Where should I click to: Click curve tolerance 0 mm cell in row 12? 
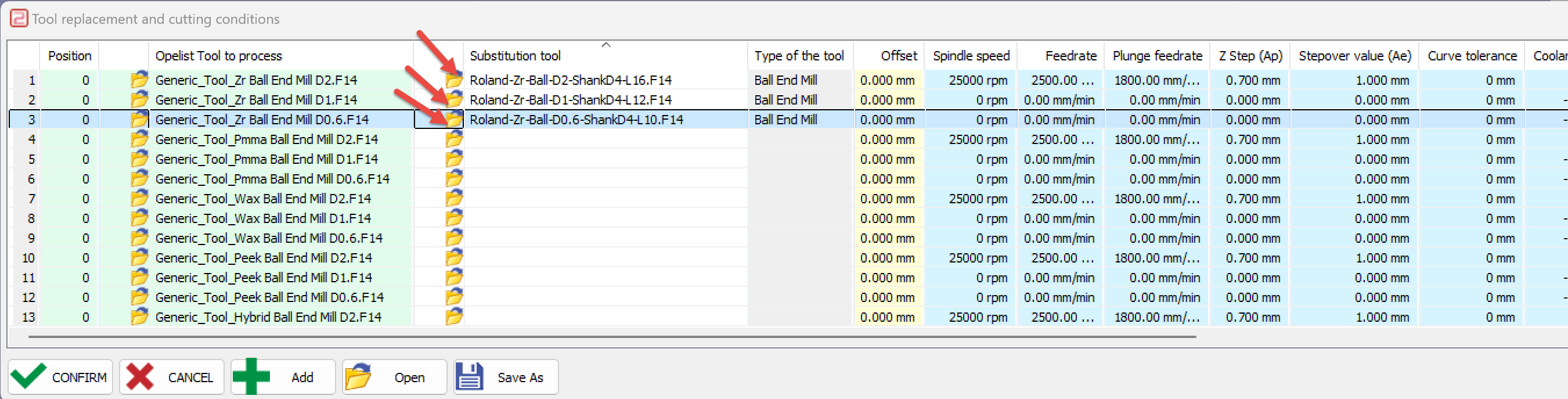pyautogui.click(x=1472, y=297)
